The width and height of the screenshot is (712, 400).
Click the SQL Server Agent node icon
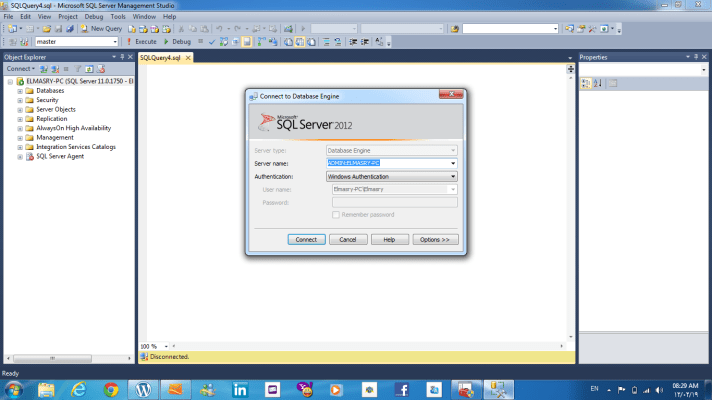(29, 157)
